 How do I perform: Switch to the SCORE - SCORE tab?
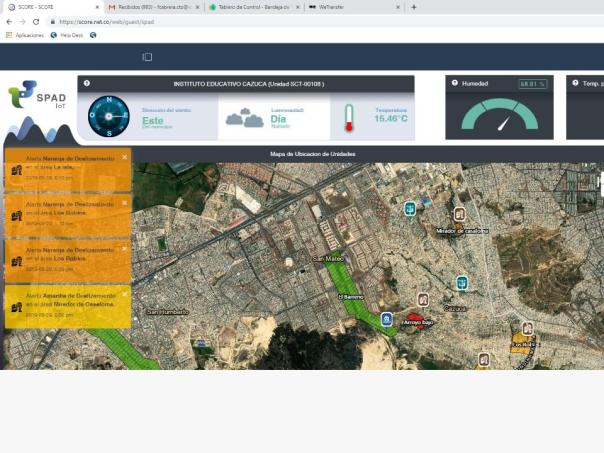(x=52, y=7)
